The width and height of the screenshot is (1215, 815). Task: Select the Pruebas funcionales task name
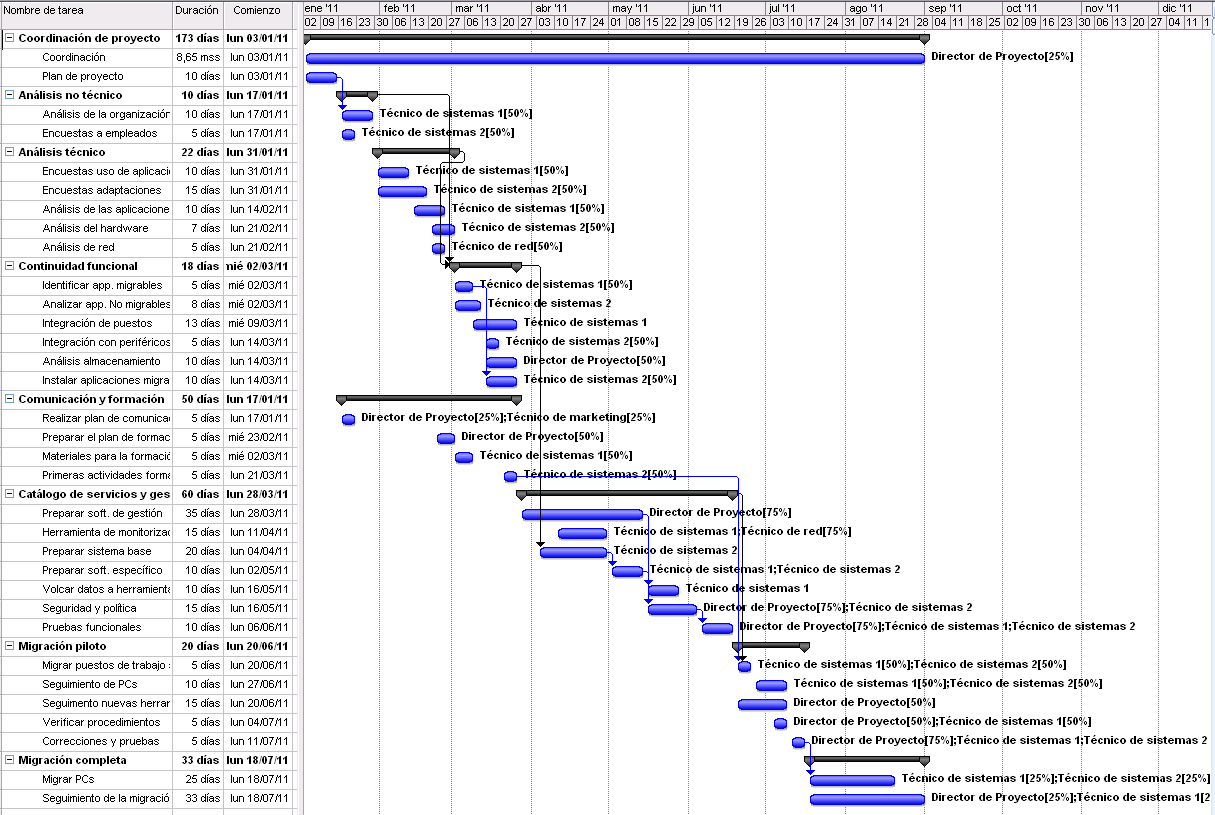point(91,627)
